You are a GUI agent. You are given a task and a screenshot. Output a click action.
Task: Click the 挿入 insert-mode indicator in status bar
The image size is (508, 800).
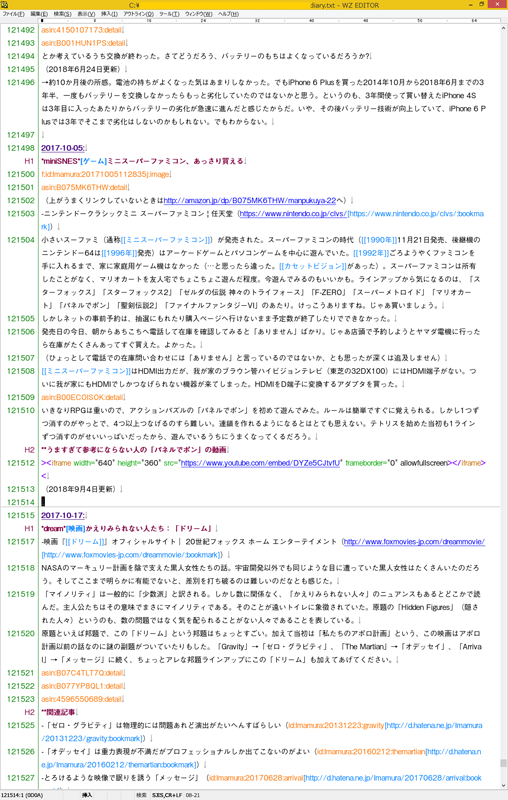click(x=87, y=795)
